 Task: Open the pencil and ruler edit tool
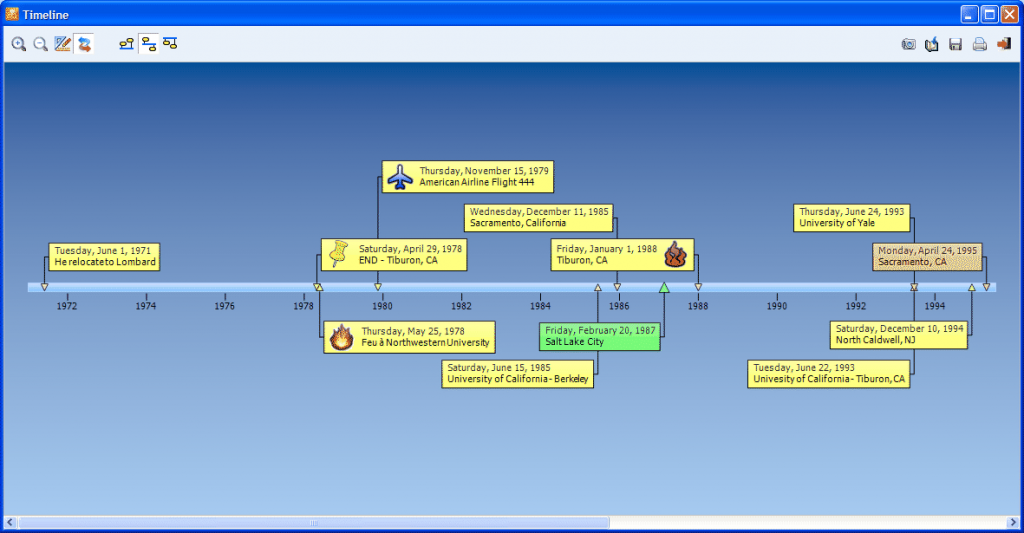click(63, 44)
